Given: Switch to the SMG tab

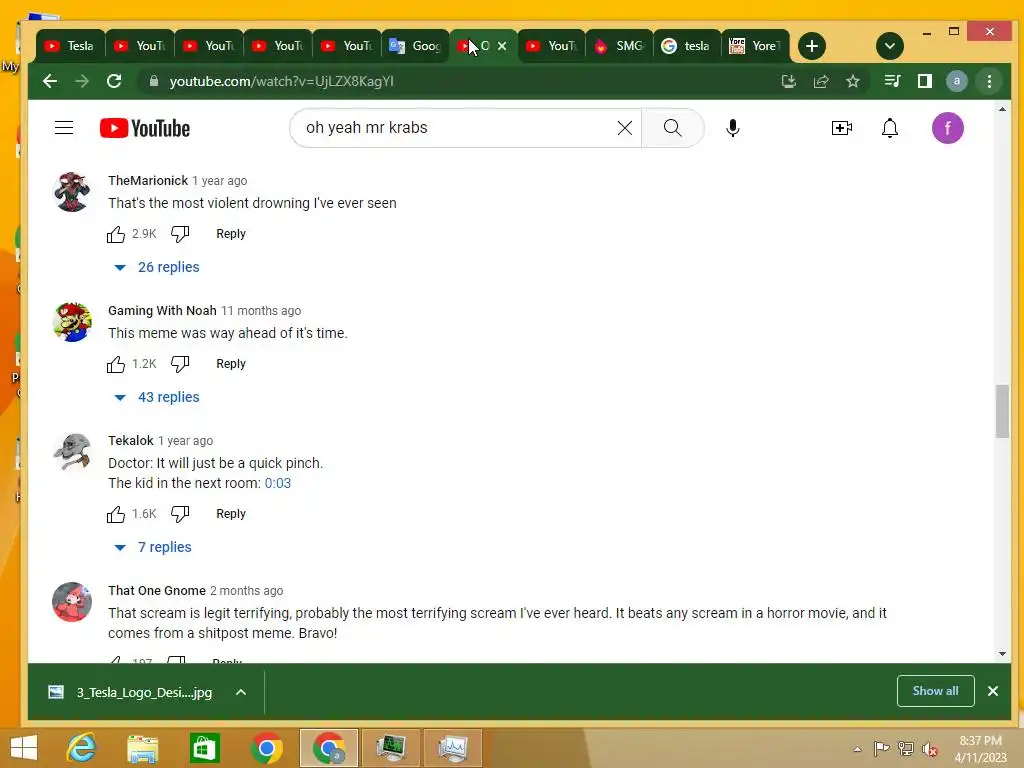Looking at the screenshot, I should [x=618, y=46].
